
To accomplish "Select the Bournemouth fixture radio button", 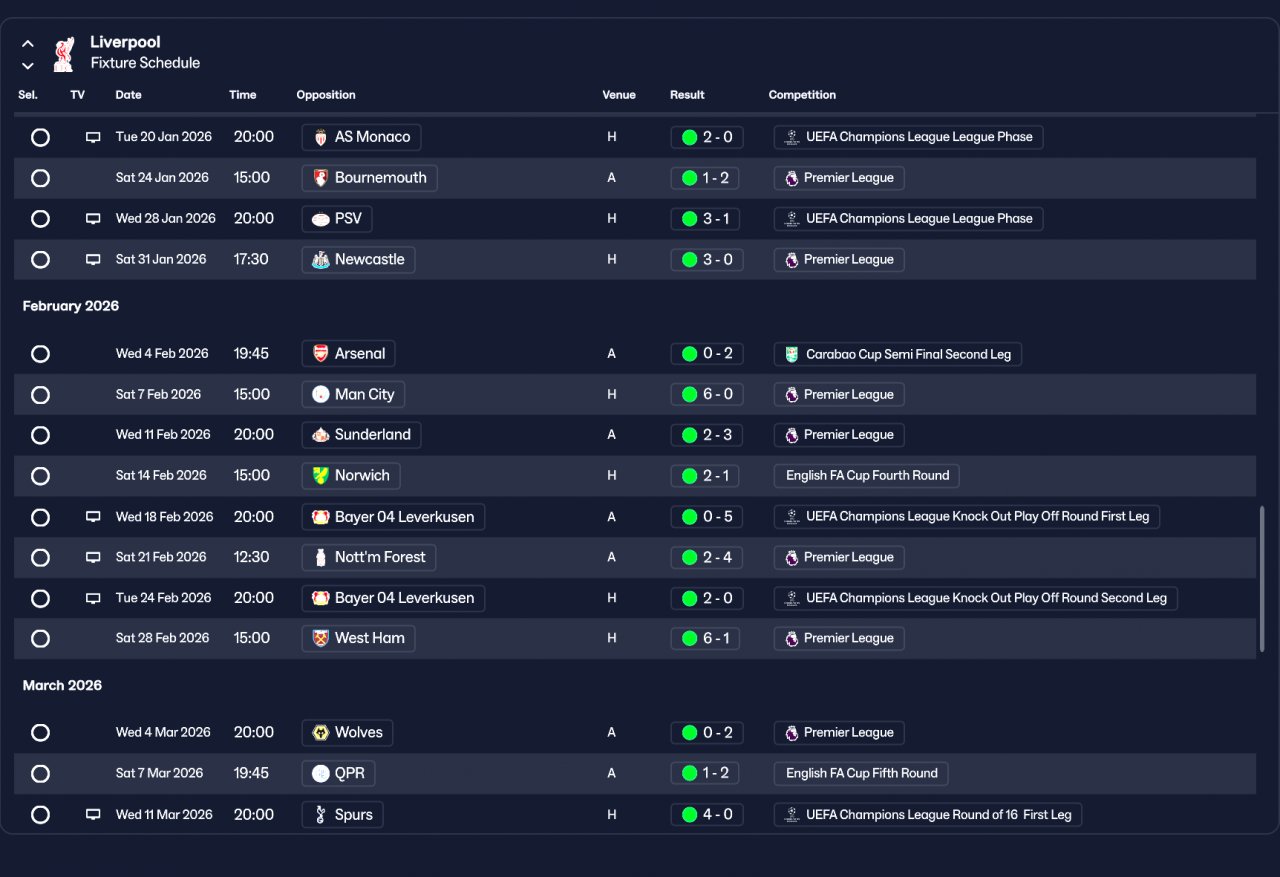I will click(x=40, y=178).
